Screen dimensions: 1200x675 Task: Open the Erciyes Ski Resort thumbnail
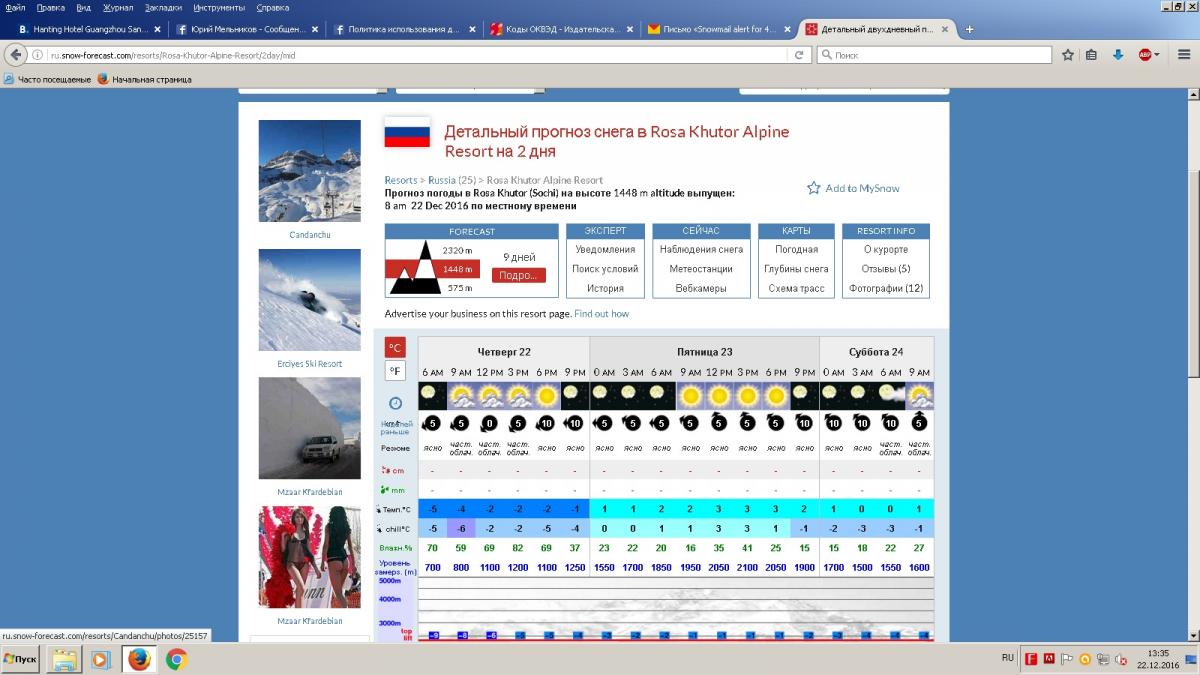point(310,300)
